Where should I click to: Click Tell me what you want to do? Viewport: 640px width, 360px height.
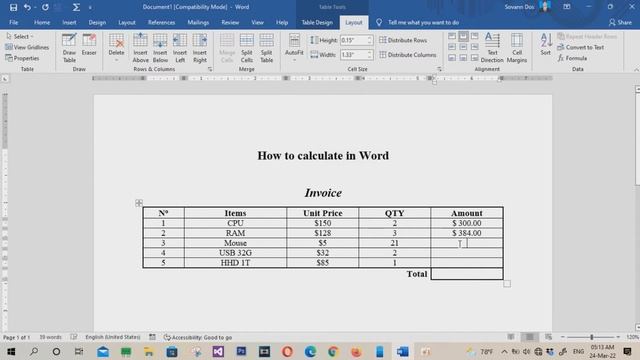[x=423, y=22]
